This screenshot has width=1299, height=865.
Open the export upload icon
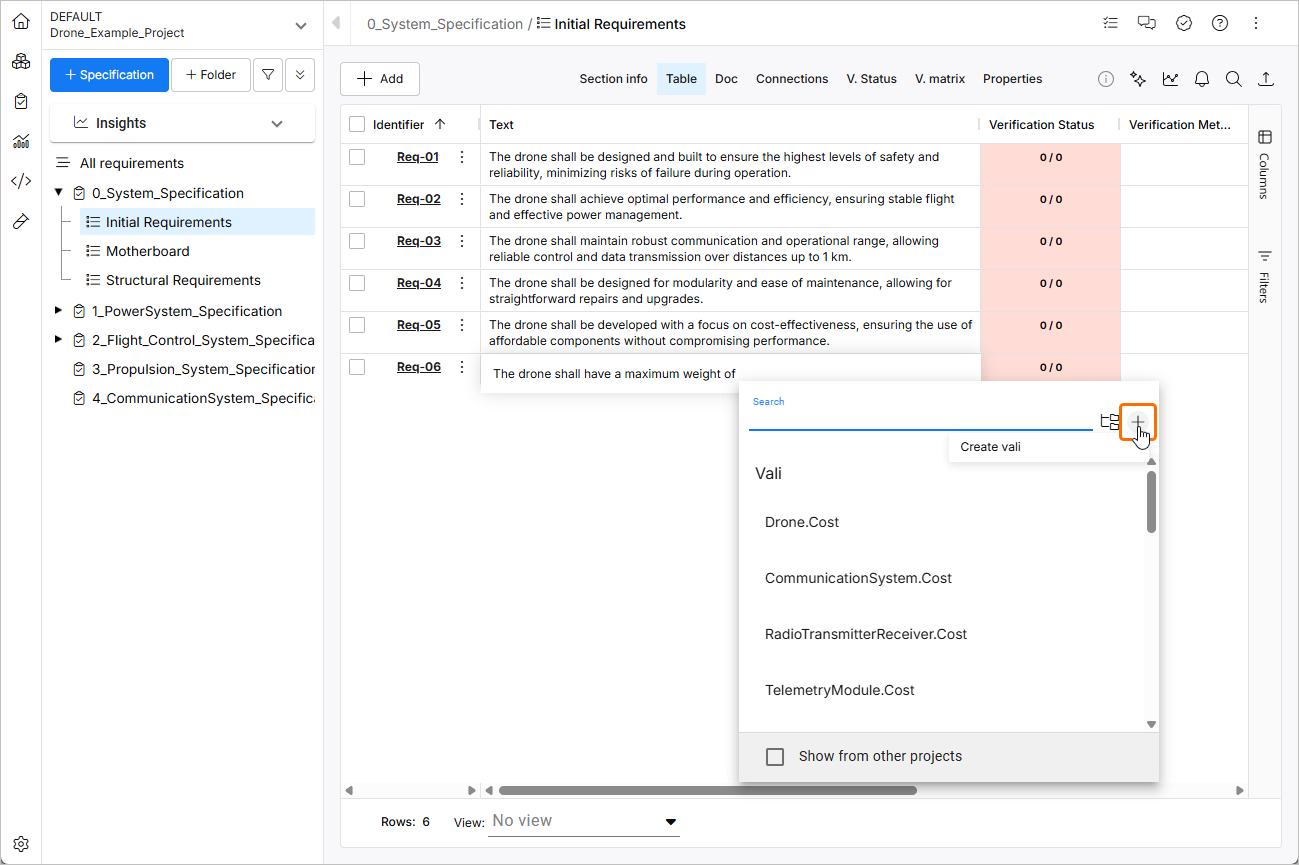pos(1265,78)
